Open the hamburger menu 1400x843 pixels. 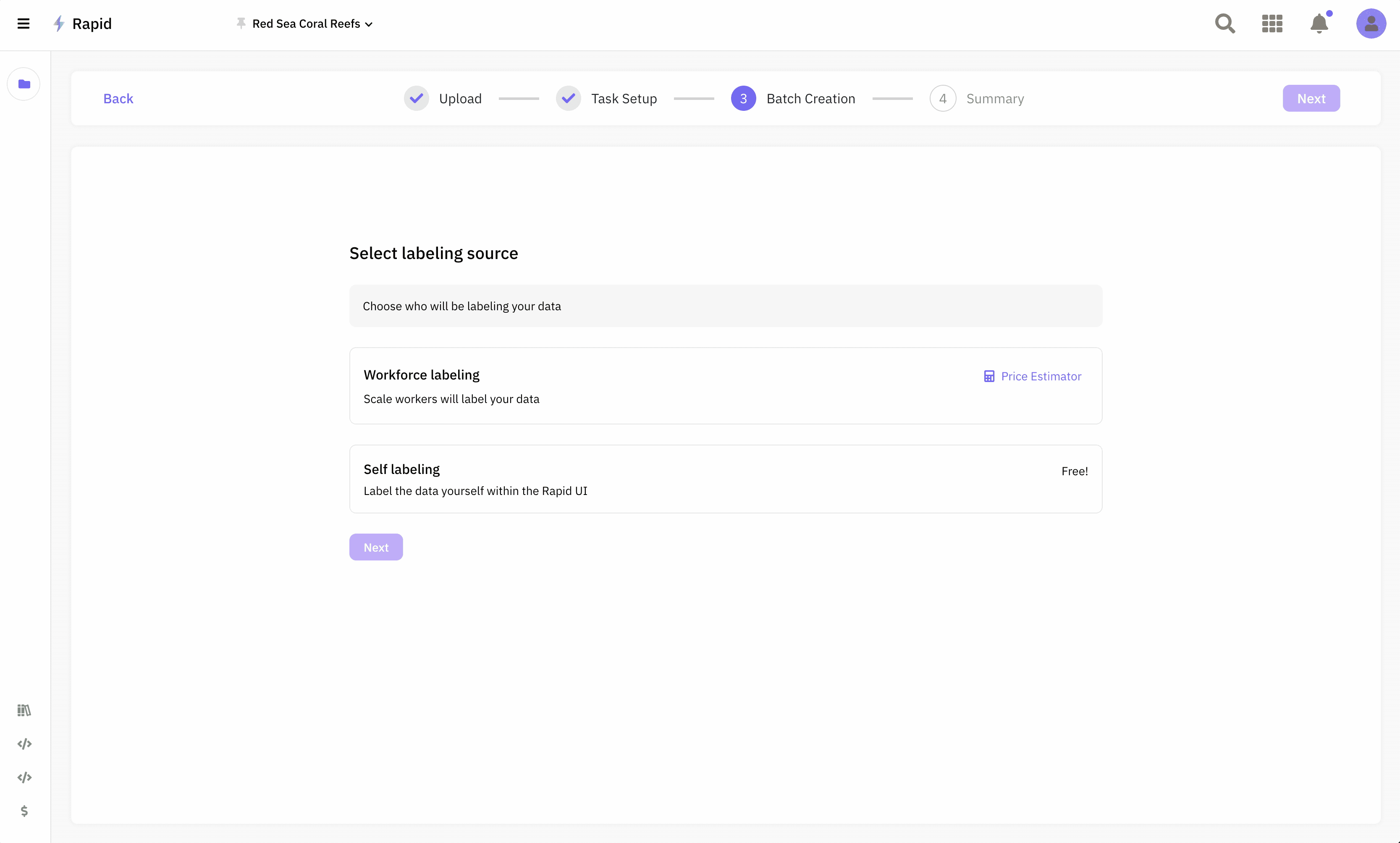[x=23, y=24]
